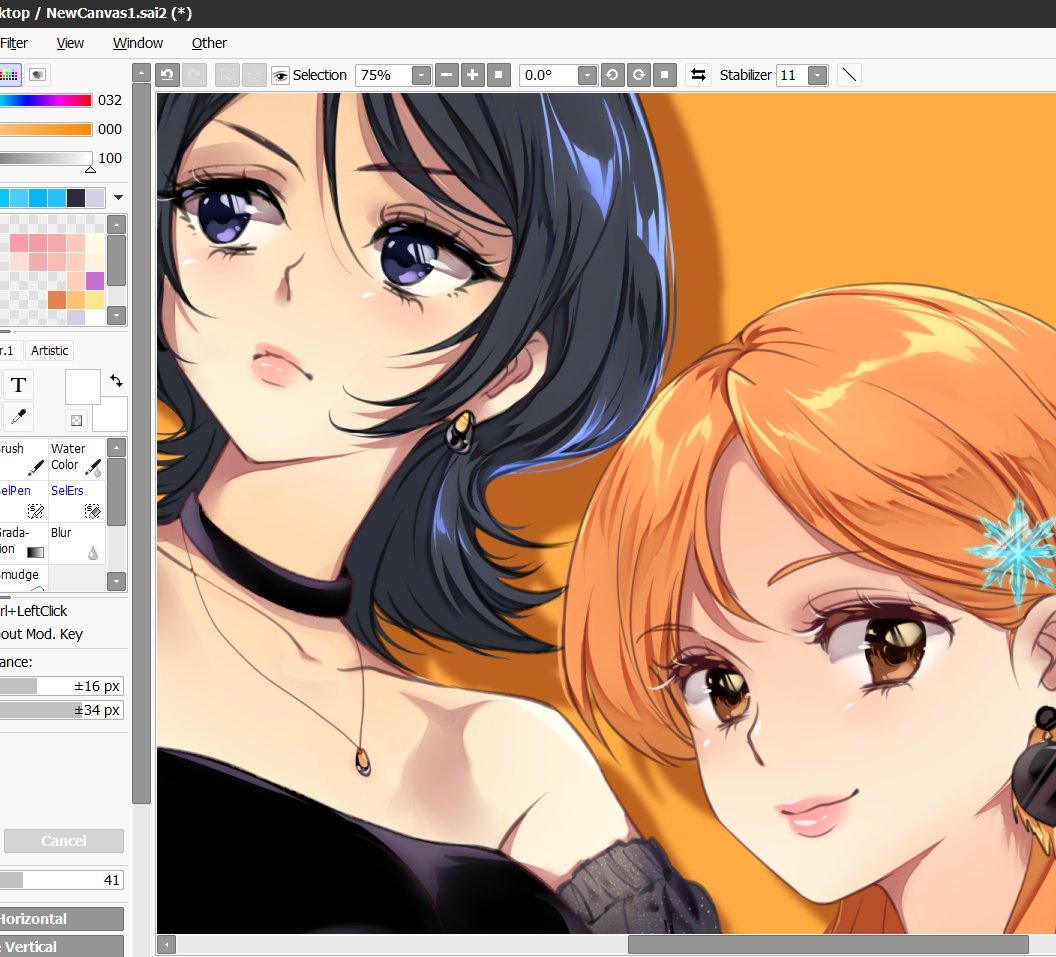Screen dimensions: 1056x957
Task: Open the Window menu
Action: [x=137, y=43]
